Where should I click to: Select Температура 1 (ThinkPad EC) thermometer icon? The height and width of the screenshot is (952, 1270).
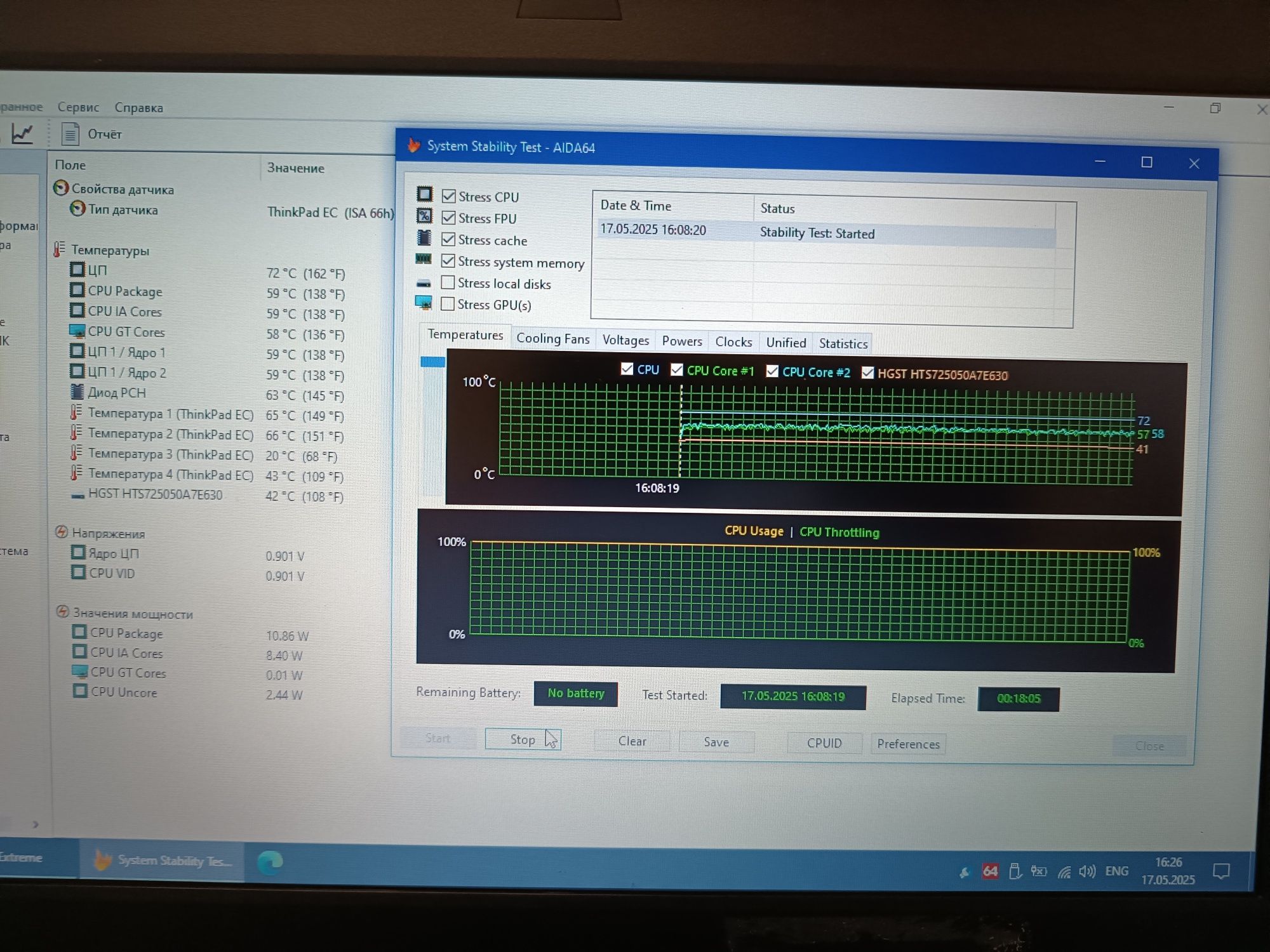click(x=76, y=413)
